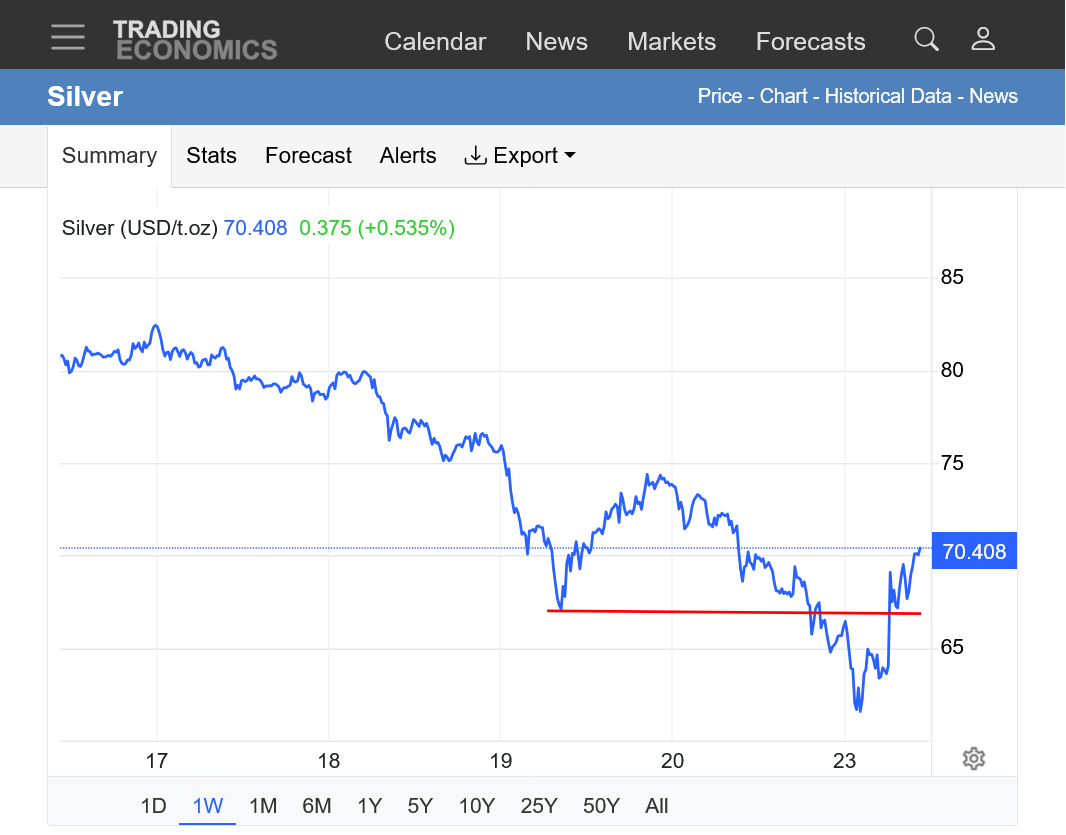Click the search magnifier icon

(x=927, y=39)
